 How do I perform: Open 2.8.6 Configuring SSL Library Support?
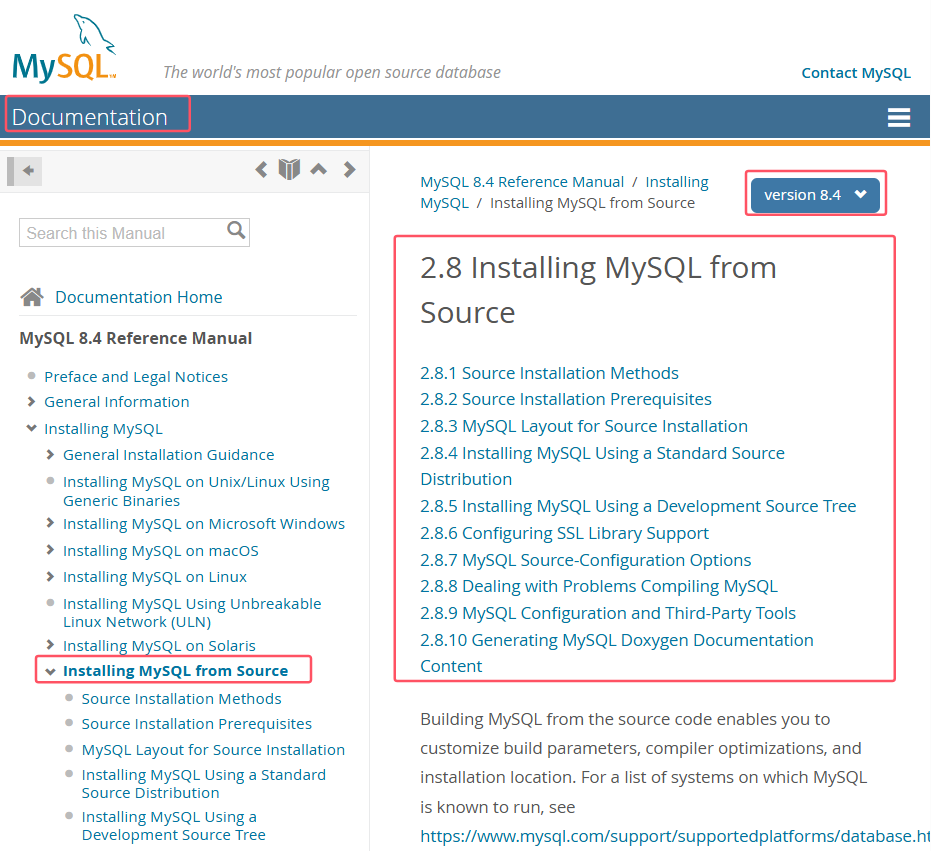[x=564, y=533]
